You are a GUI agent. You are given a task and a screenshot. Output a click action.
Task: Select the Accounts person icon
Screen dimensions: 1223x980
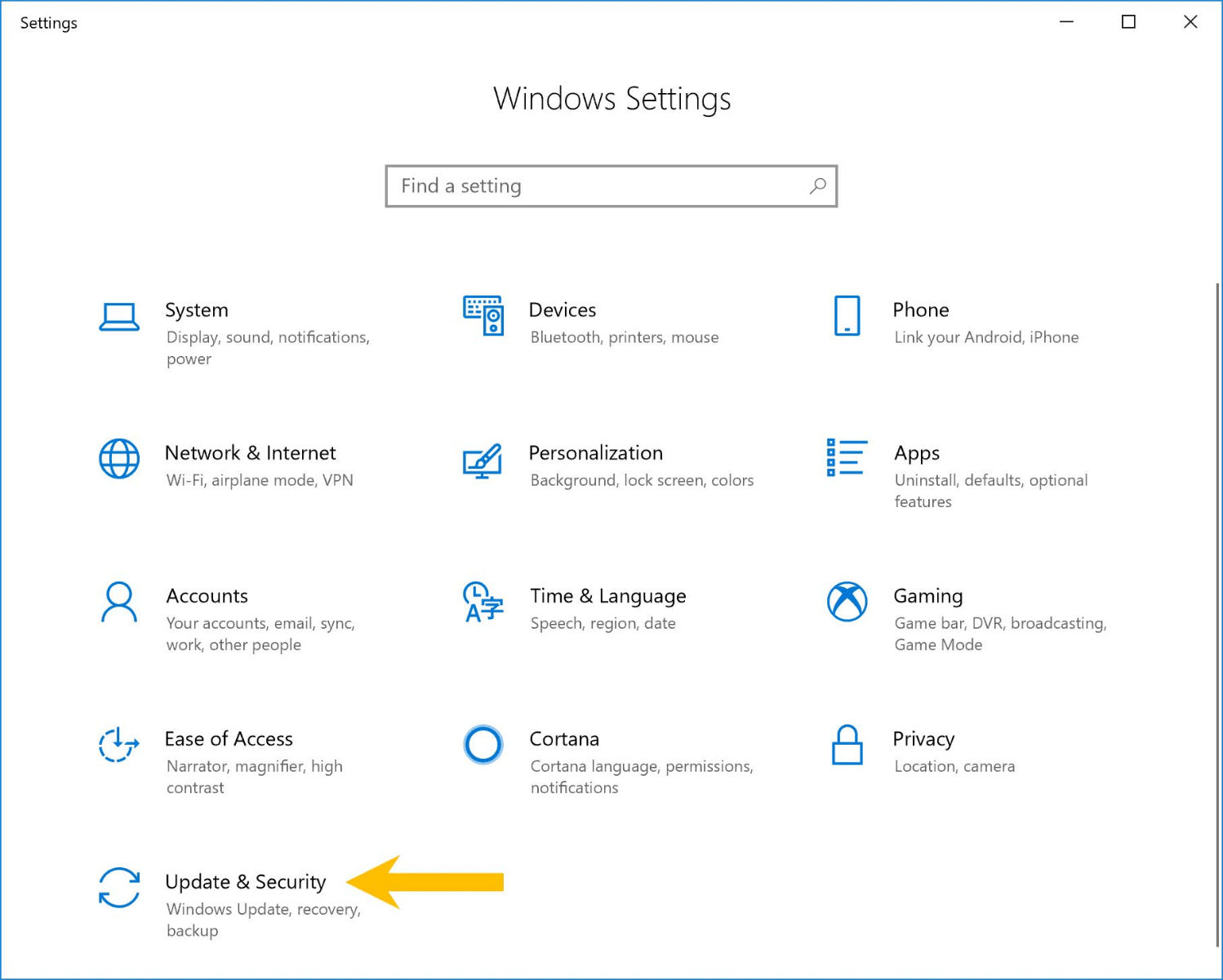click(119, 602)
